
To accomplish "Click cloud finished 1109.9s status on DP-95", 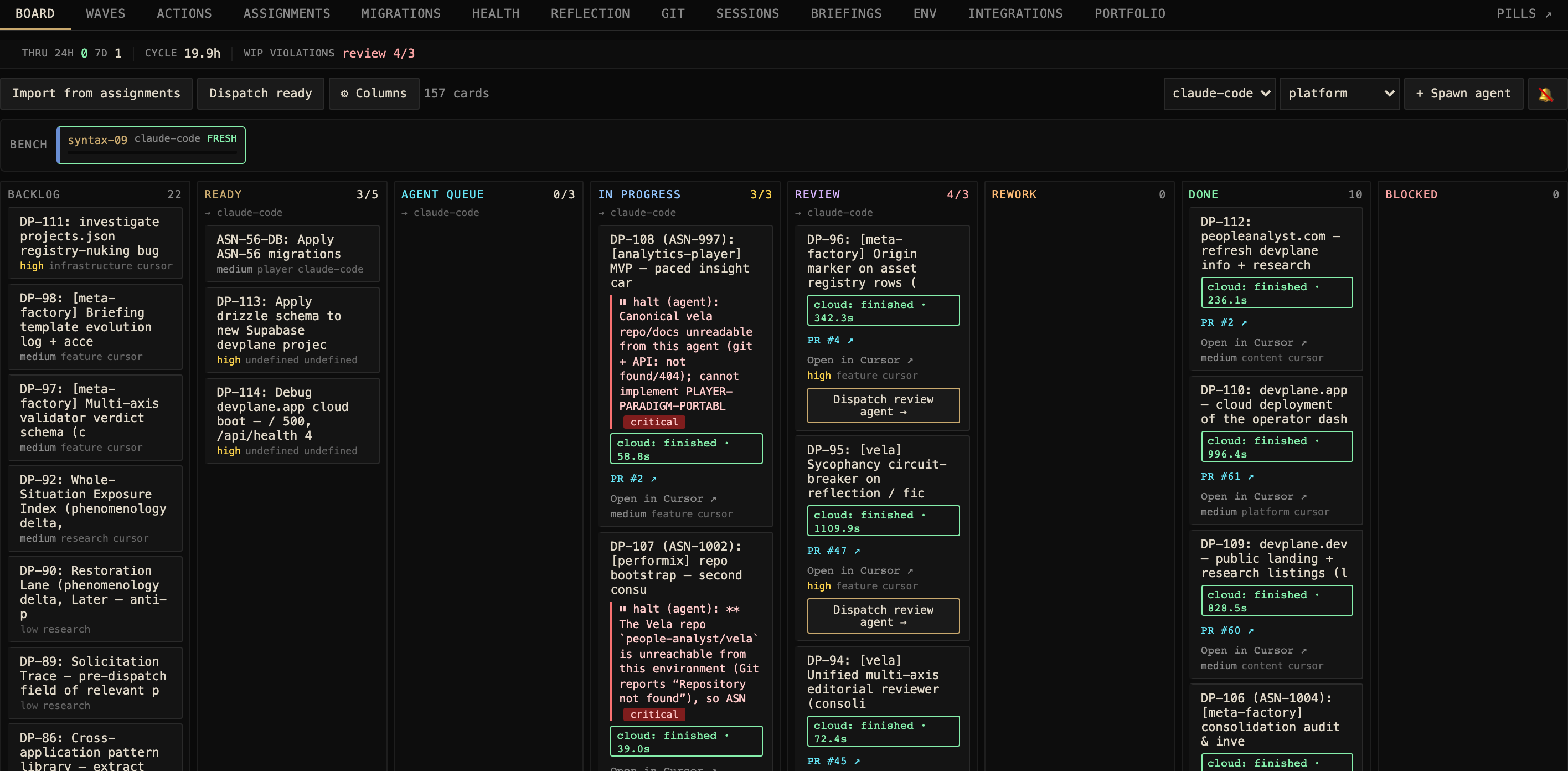I will click(883, 521).
